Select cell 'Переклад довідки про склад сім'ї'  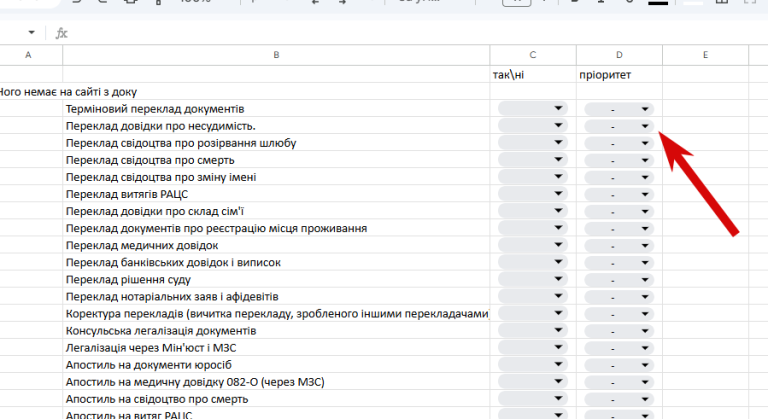click(x=276, y=211)
